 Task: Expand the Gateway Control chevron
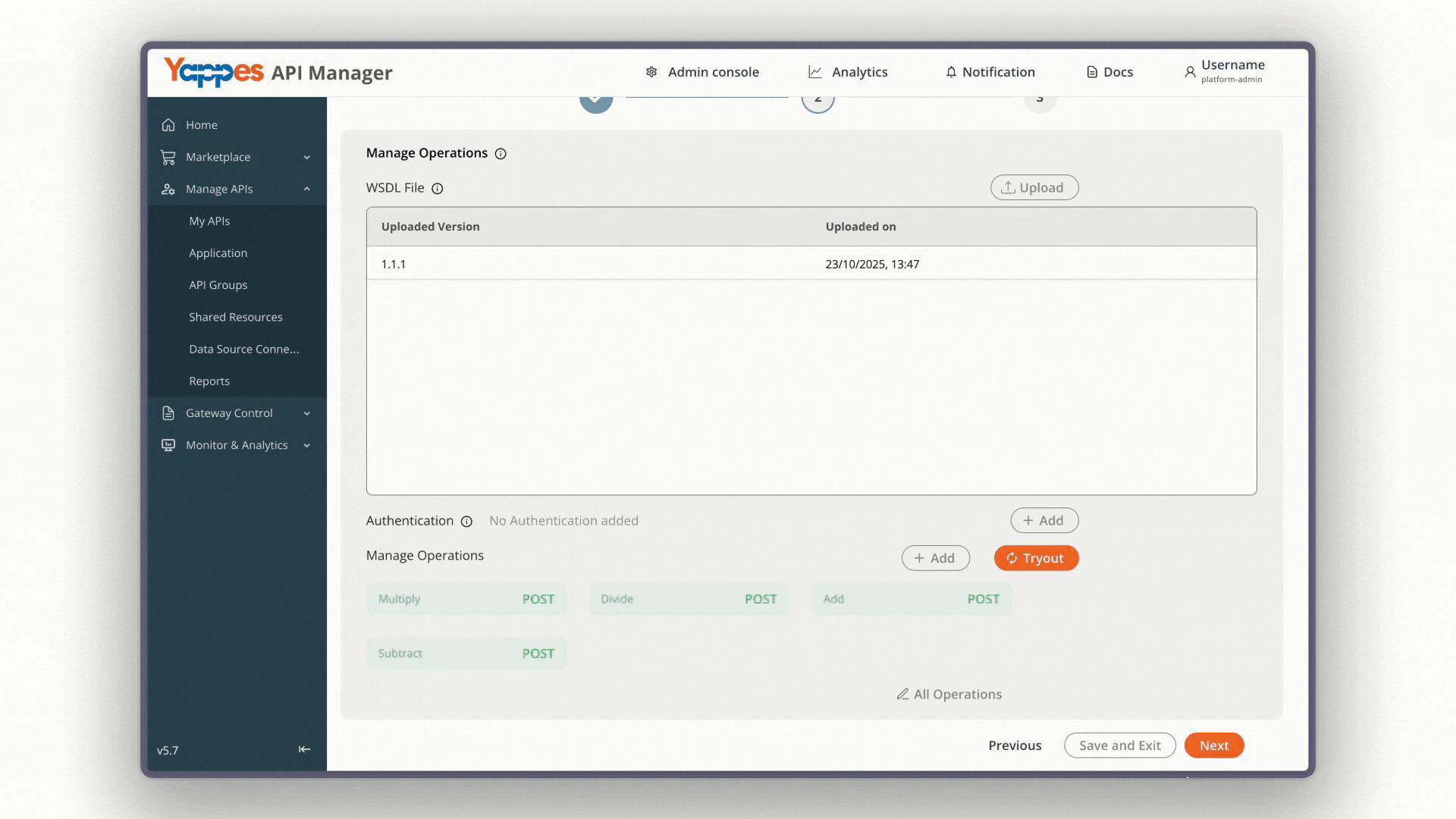[x=307, y=413]
